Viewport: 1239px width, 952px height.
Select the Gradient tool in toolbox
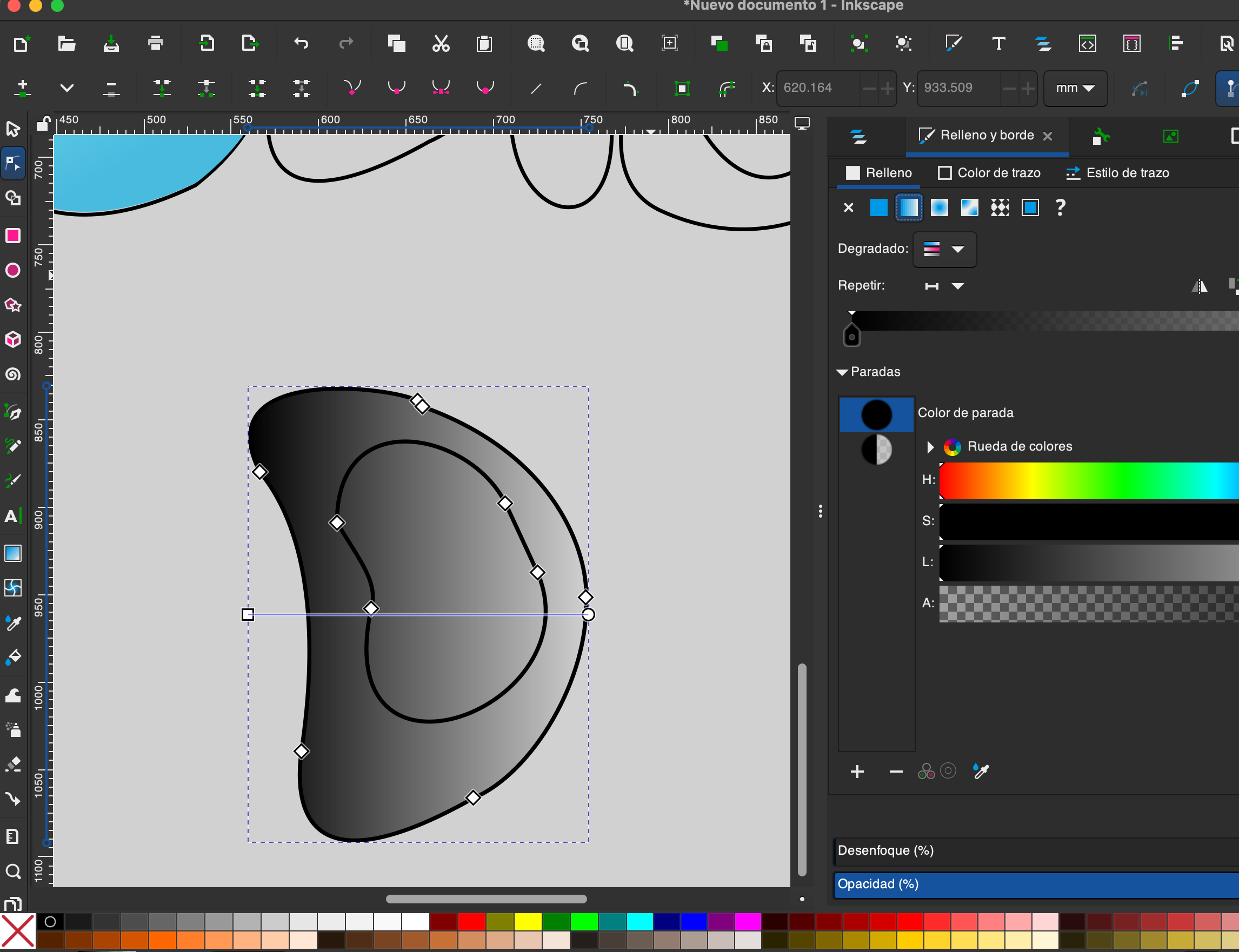pos(13,553)
